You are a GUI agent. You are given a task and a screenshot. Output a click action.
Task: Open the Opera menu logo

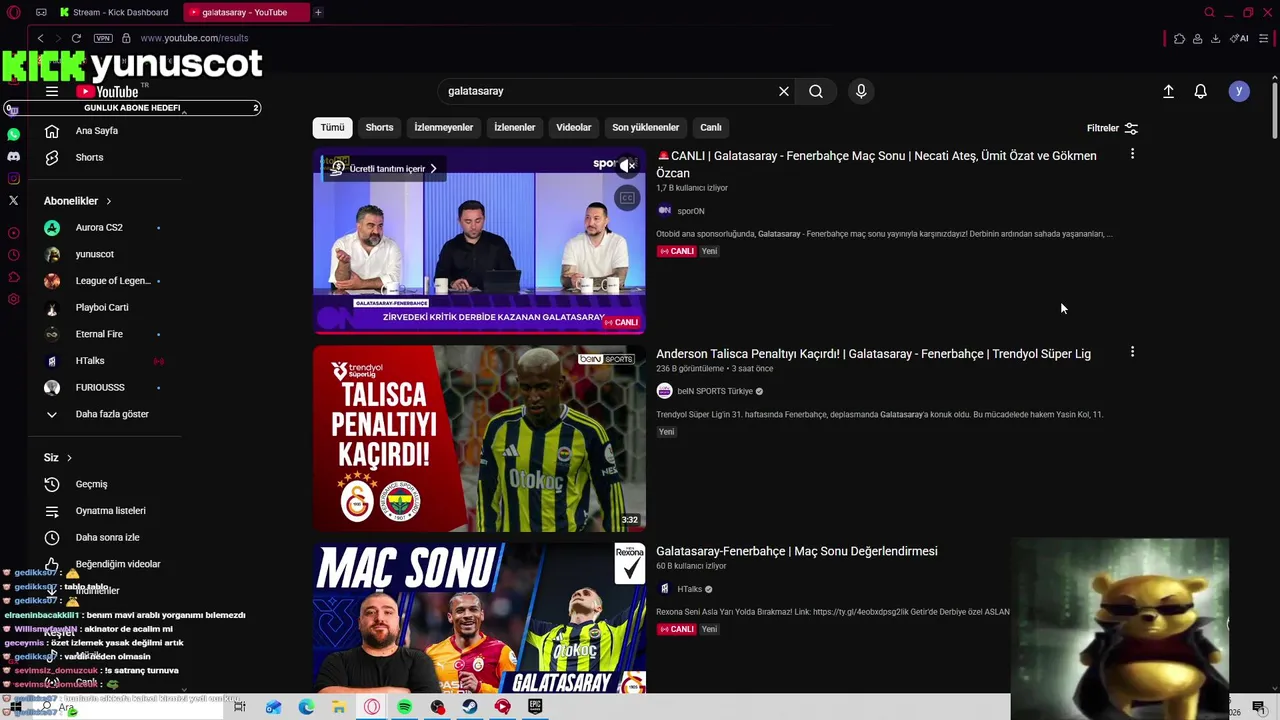(14, 12)
